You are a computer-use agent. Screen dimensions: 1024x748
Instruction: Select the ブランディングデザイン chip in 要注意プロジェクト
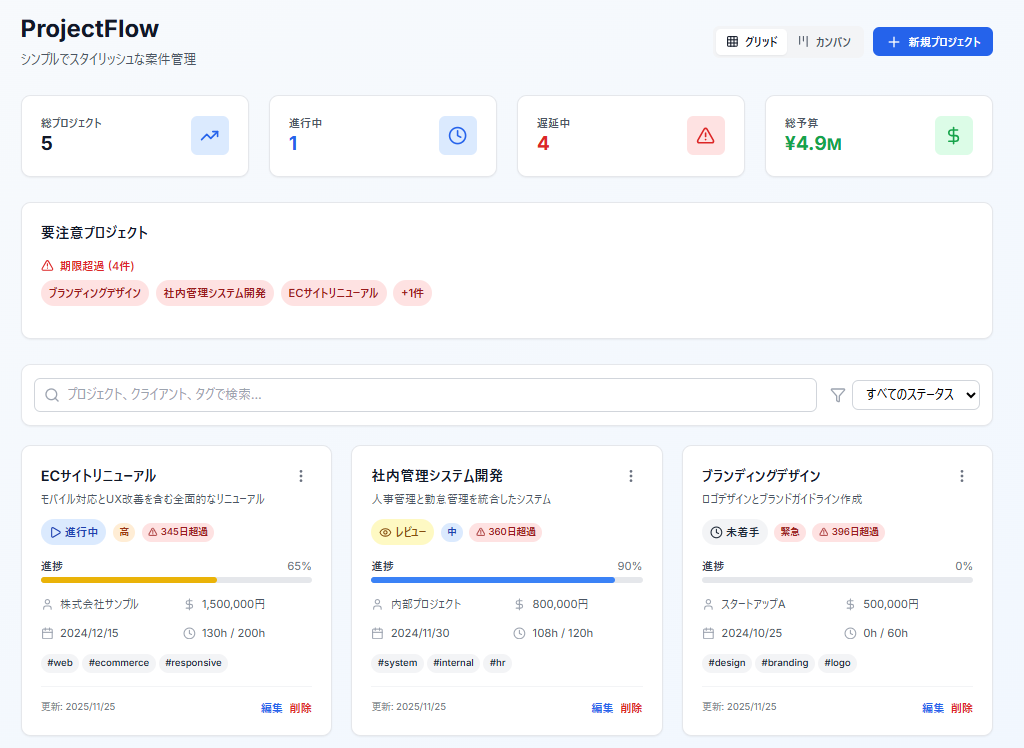click(95, 293)
